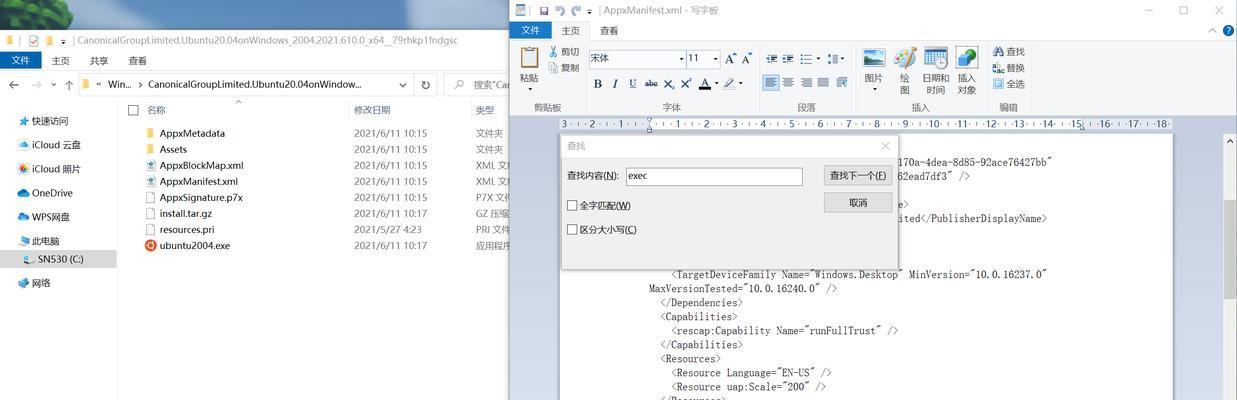The image size is (1237, 400).
Task: Open WordPad Help question mark icon
Action: pyautogui.click(x=1227, y=31)
